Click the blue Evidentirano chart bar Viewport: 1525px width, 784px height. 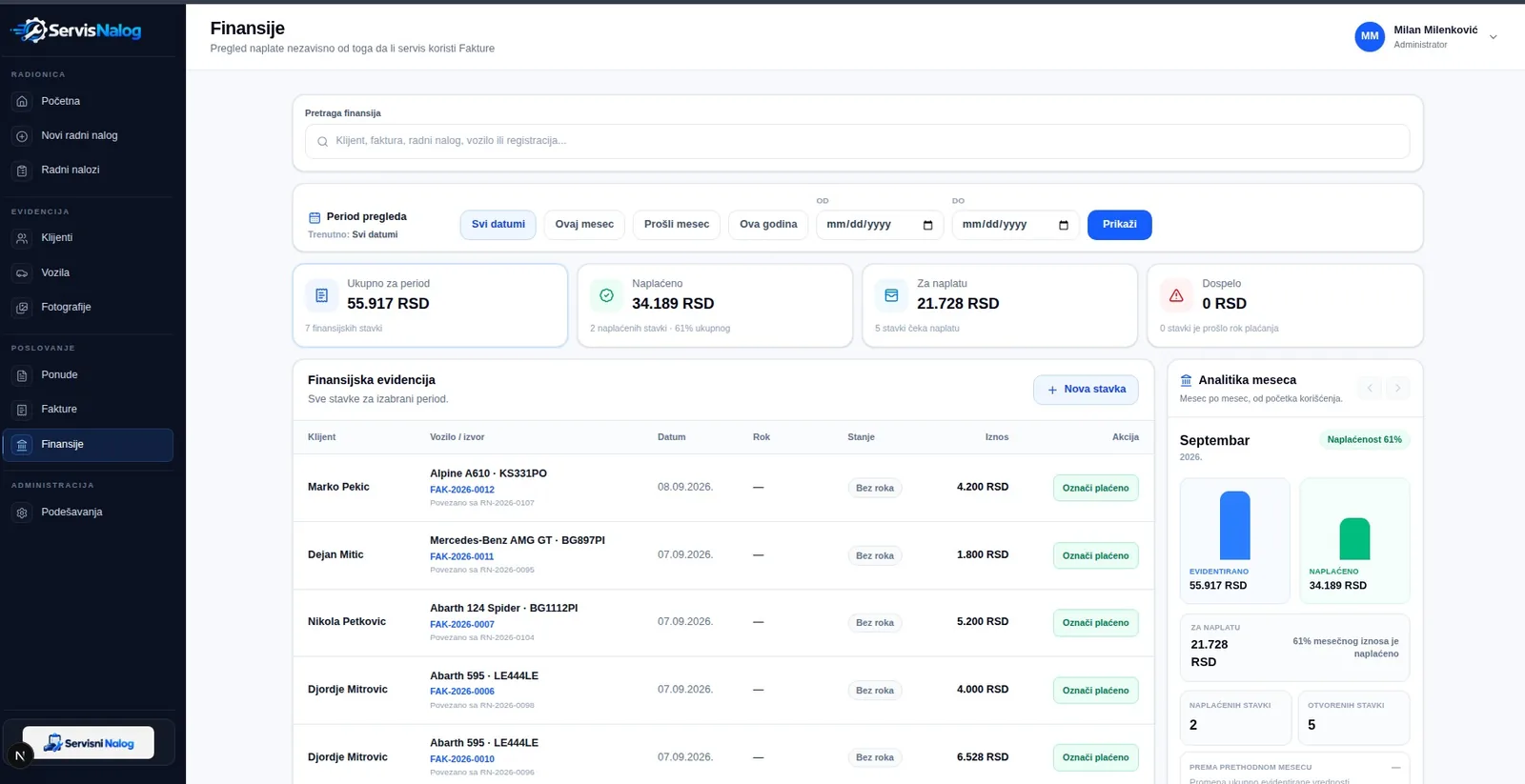click(1235, 525)
